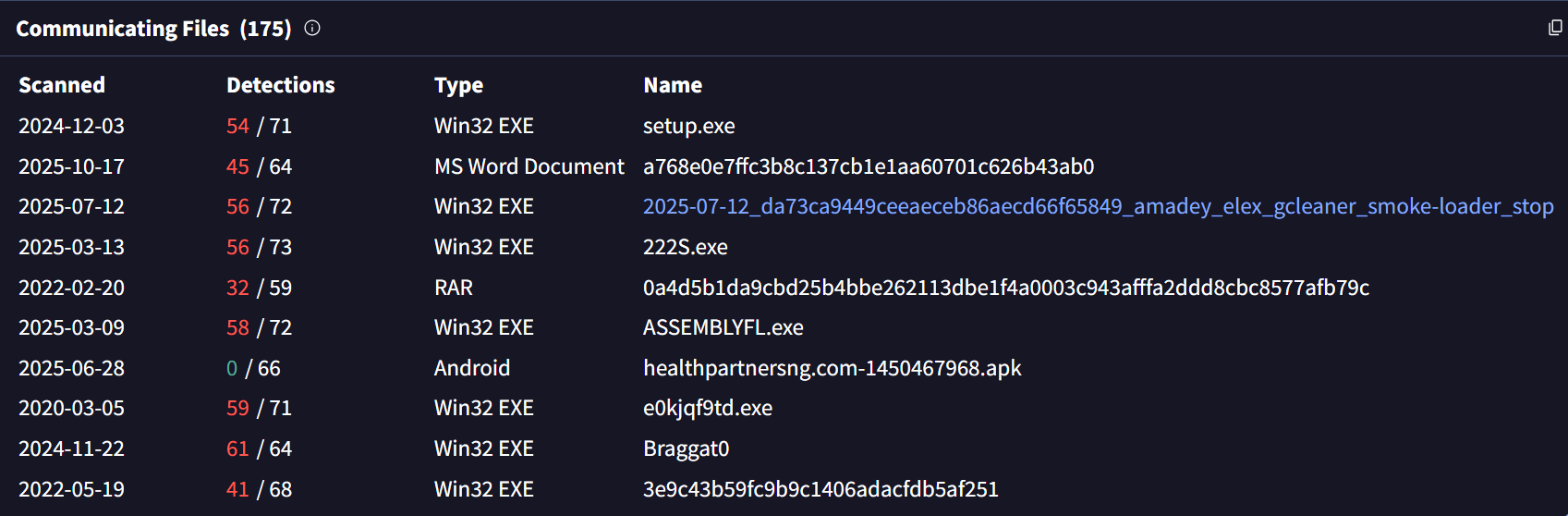This screenshot has height=516, width=1568.
Task: Click the 3e9c43b59fc9b9c1406adacfdb5af251 file name
Action: point(820,489)
